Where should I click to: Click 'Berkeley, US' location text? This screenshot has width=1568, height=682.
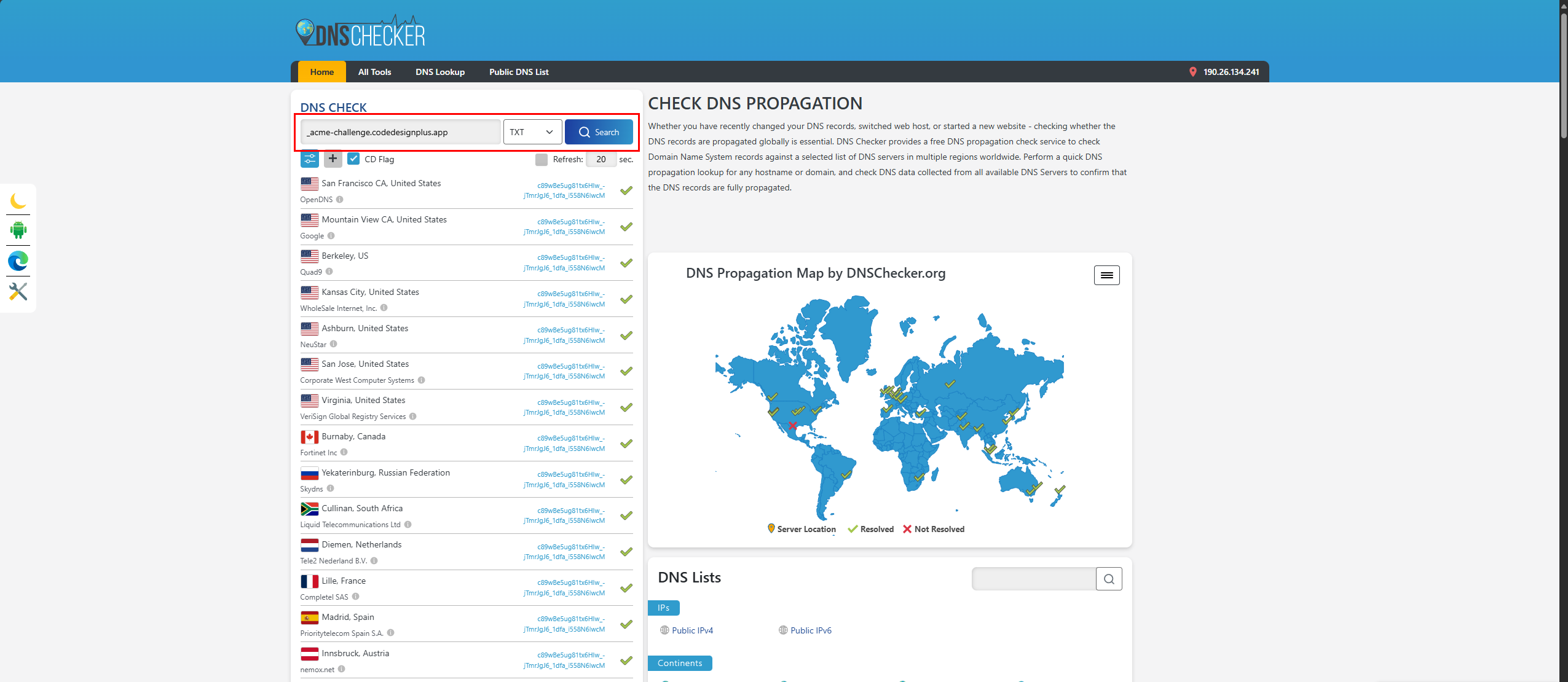[345, 256]
